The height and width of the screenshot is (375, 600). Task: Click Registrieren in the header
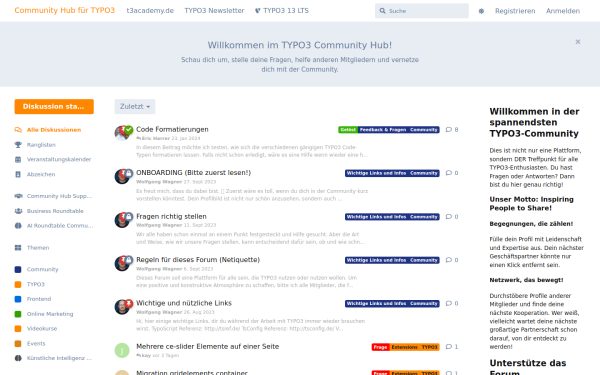coord(515,11)
